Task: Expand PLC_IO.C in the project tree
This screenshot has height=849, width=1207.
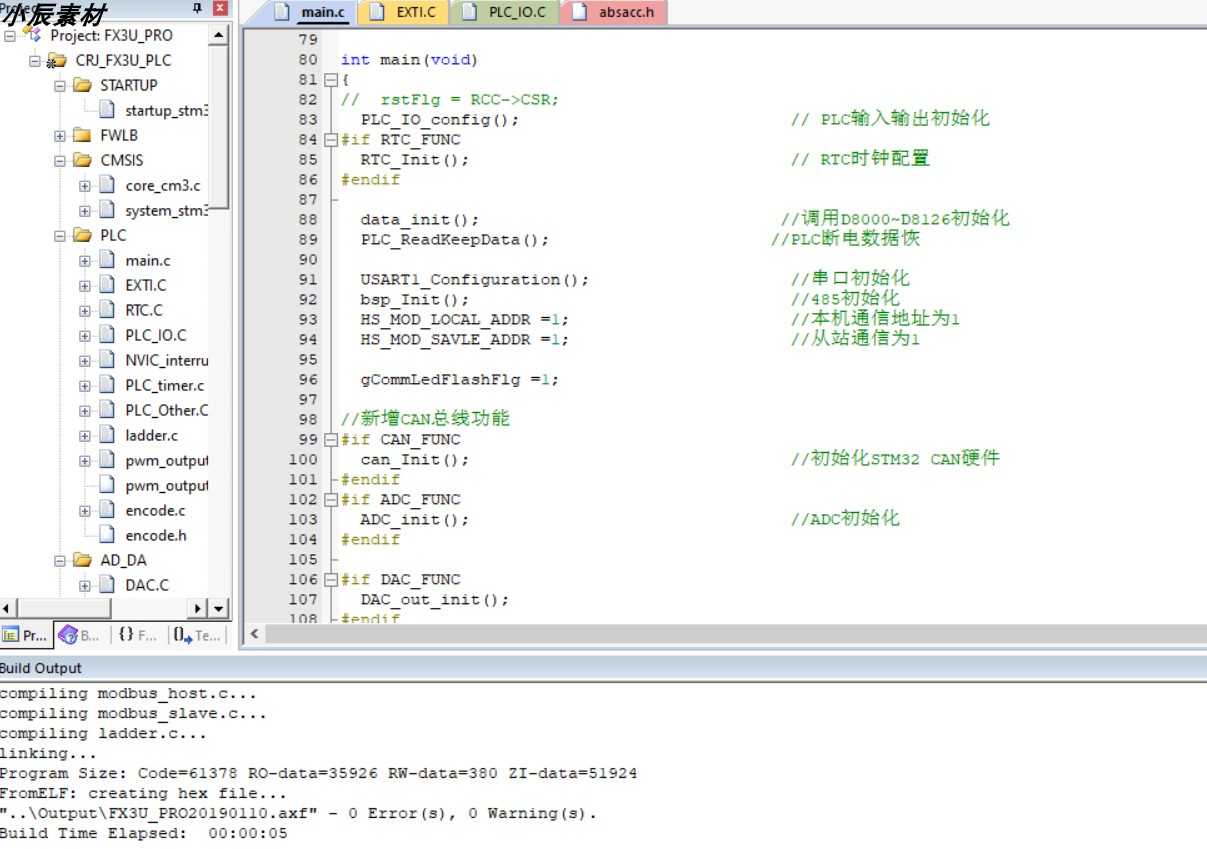Action: tap(85, 335)
